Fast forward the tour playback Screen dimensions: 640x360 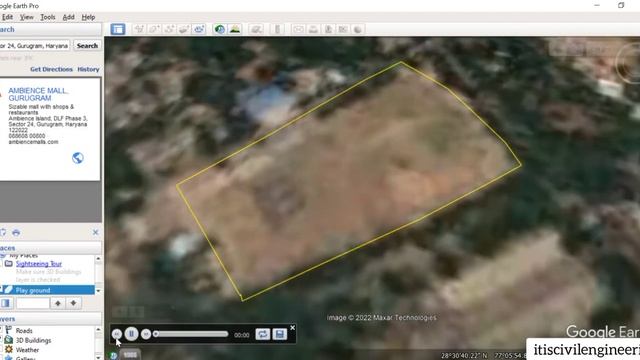pos(146,334)
